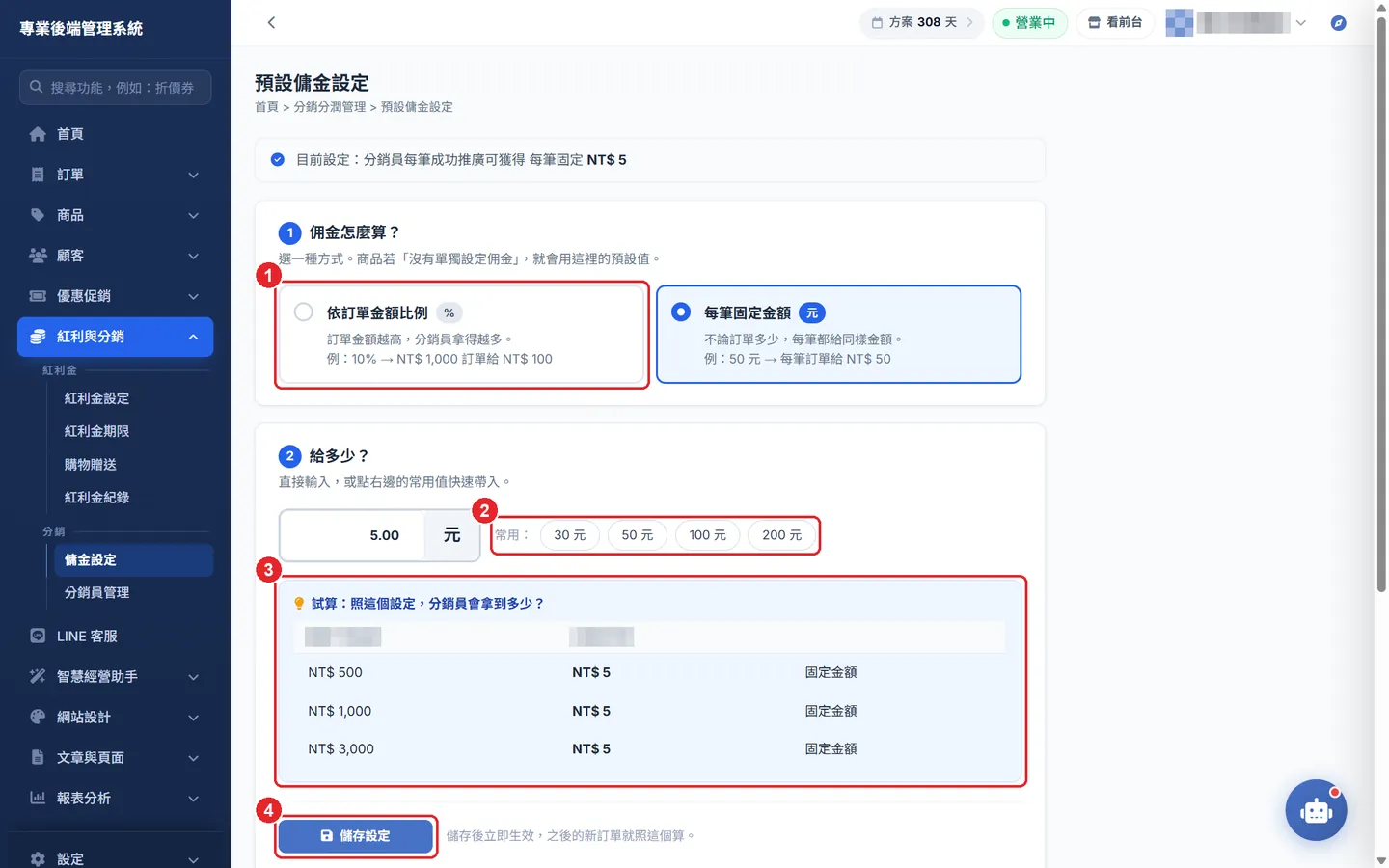Click the 紅利與分銷 coins icon
Screen dimensions: 1389x868
pos(38,337)
